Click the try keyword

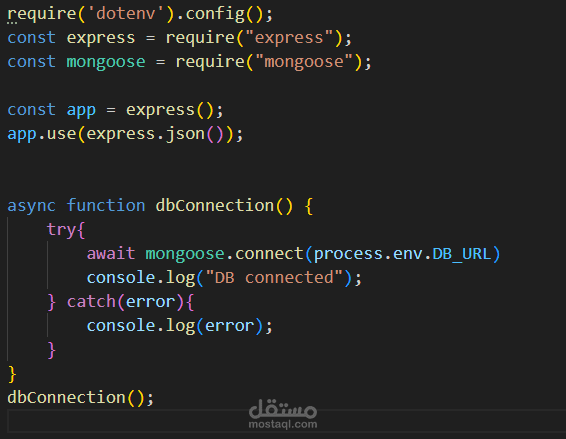point(61,230)
